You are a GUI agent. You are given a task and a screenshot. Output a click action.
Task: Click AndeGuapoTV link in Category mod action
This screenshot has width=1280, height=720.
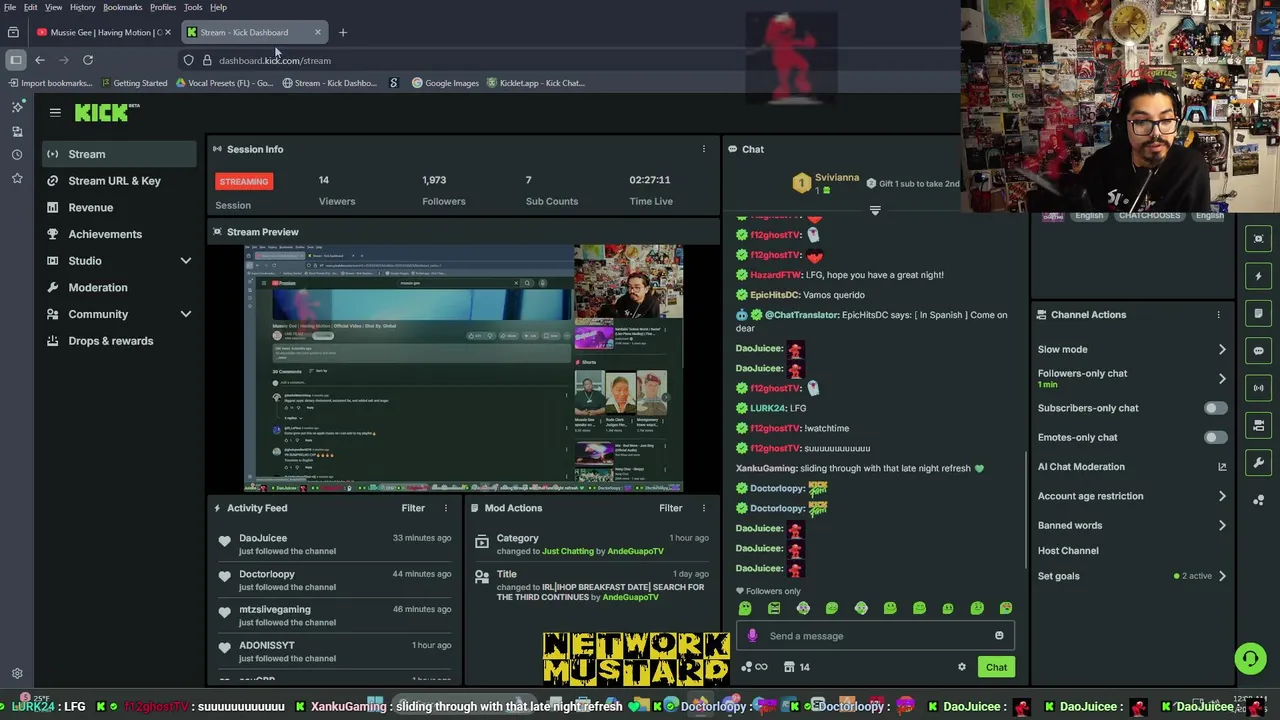coord(635,551)
